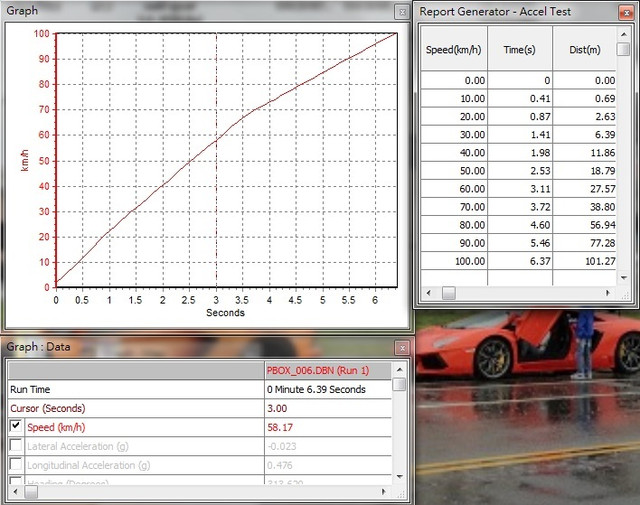Viewport: 640px width, 505px height.
Task: Select the 101.27 distance cell
Action: point(584,261)
